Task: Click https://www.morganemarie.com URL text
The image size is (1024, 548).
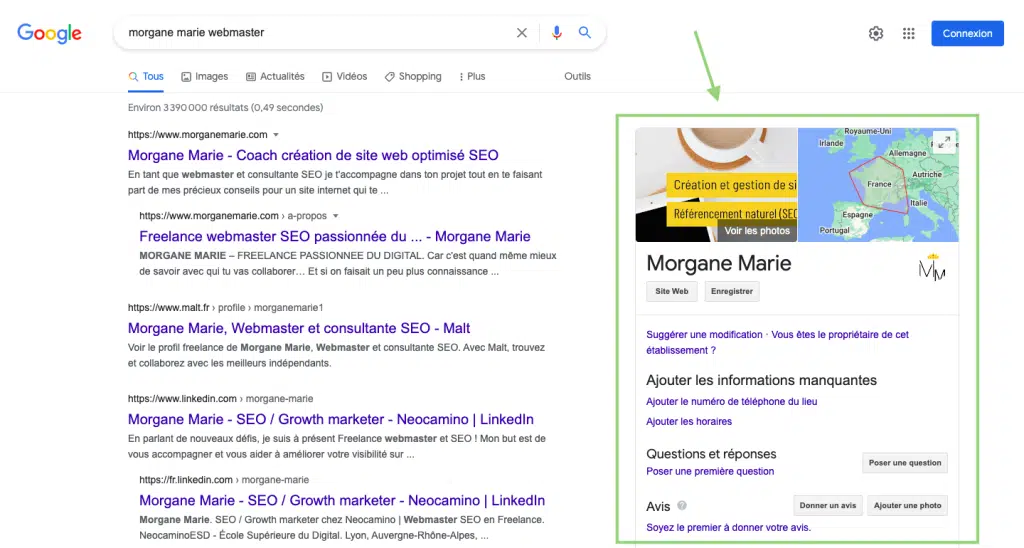Action: pyautogui.click(x=197, y=135)
